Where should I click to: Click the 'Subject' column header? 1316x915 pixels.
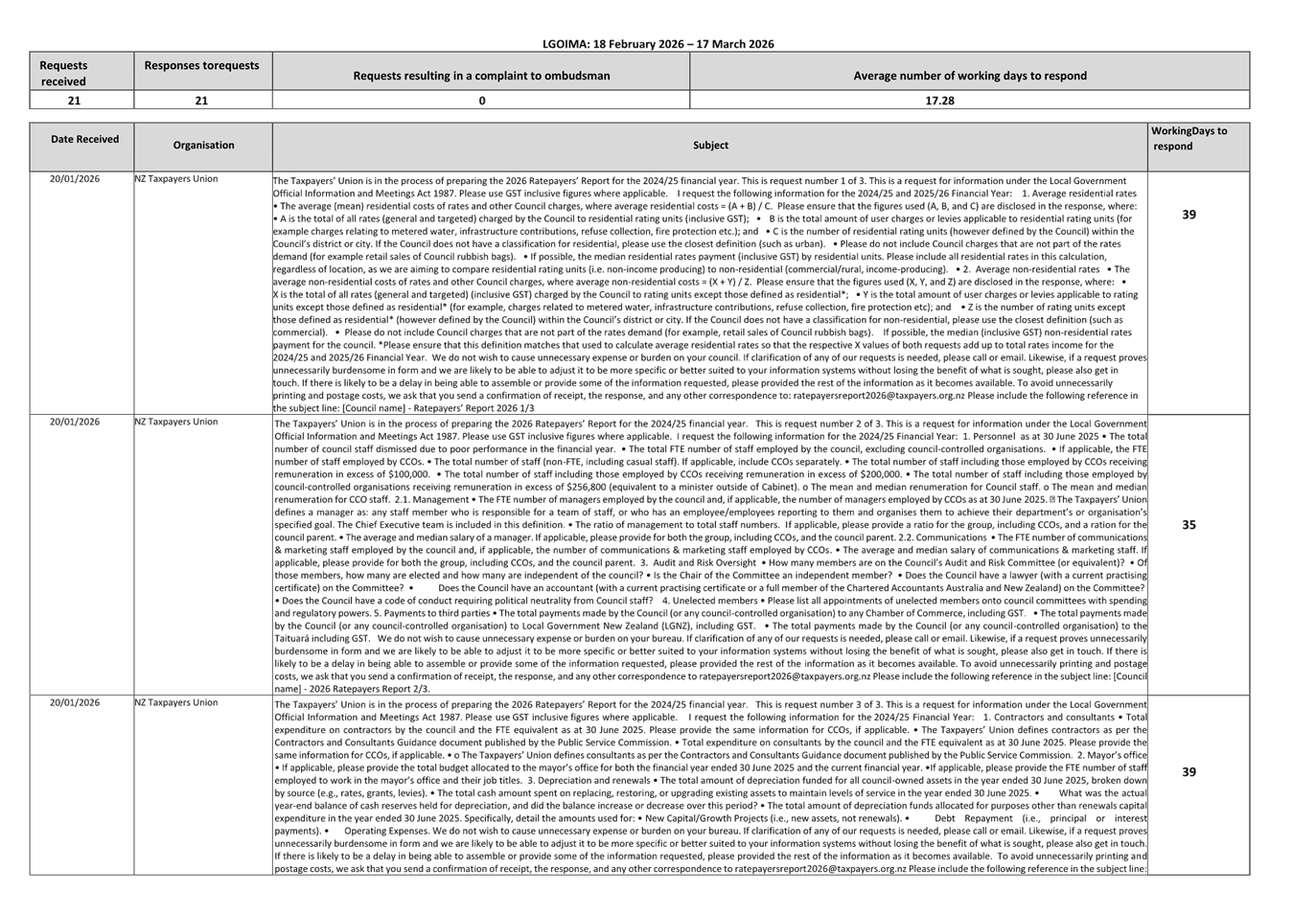(x=710, y=146)
